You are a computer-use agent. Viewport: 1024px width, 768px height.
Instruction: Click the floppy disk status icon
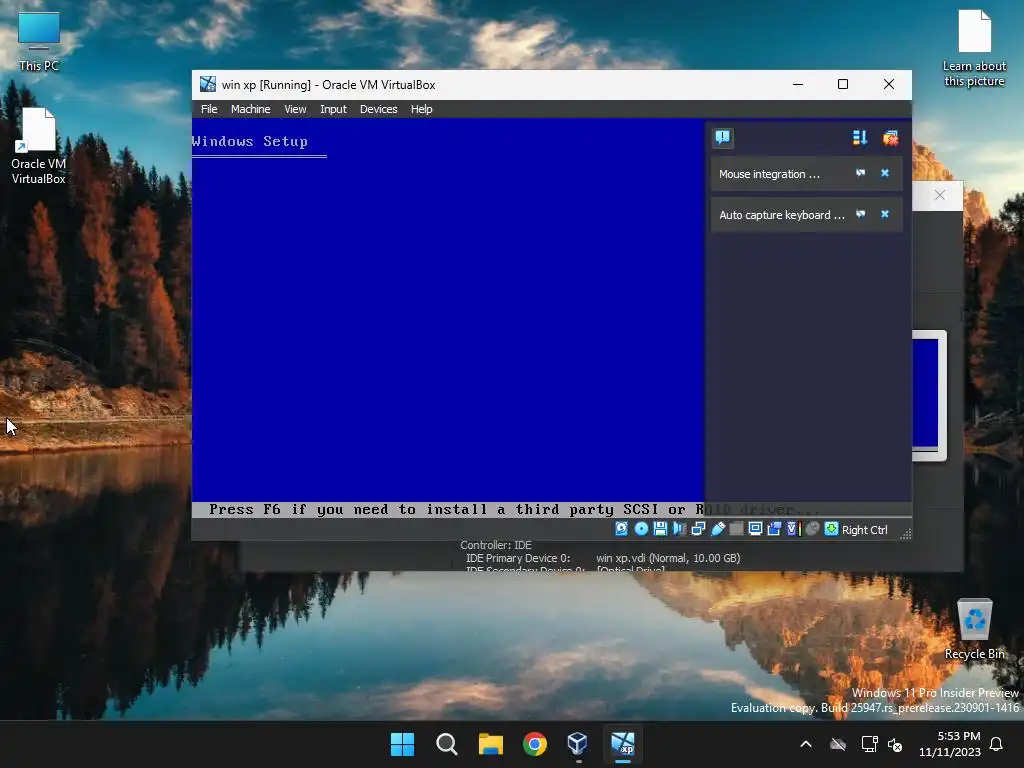pos(660,529)
